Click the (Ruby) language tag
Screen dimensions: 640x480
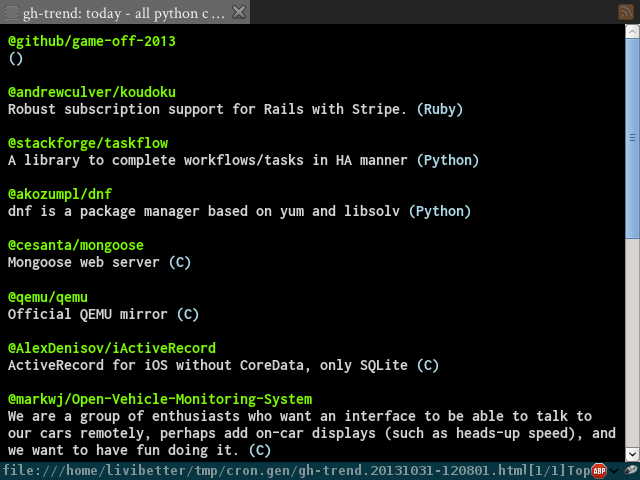440,109
